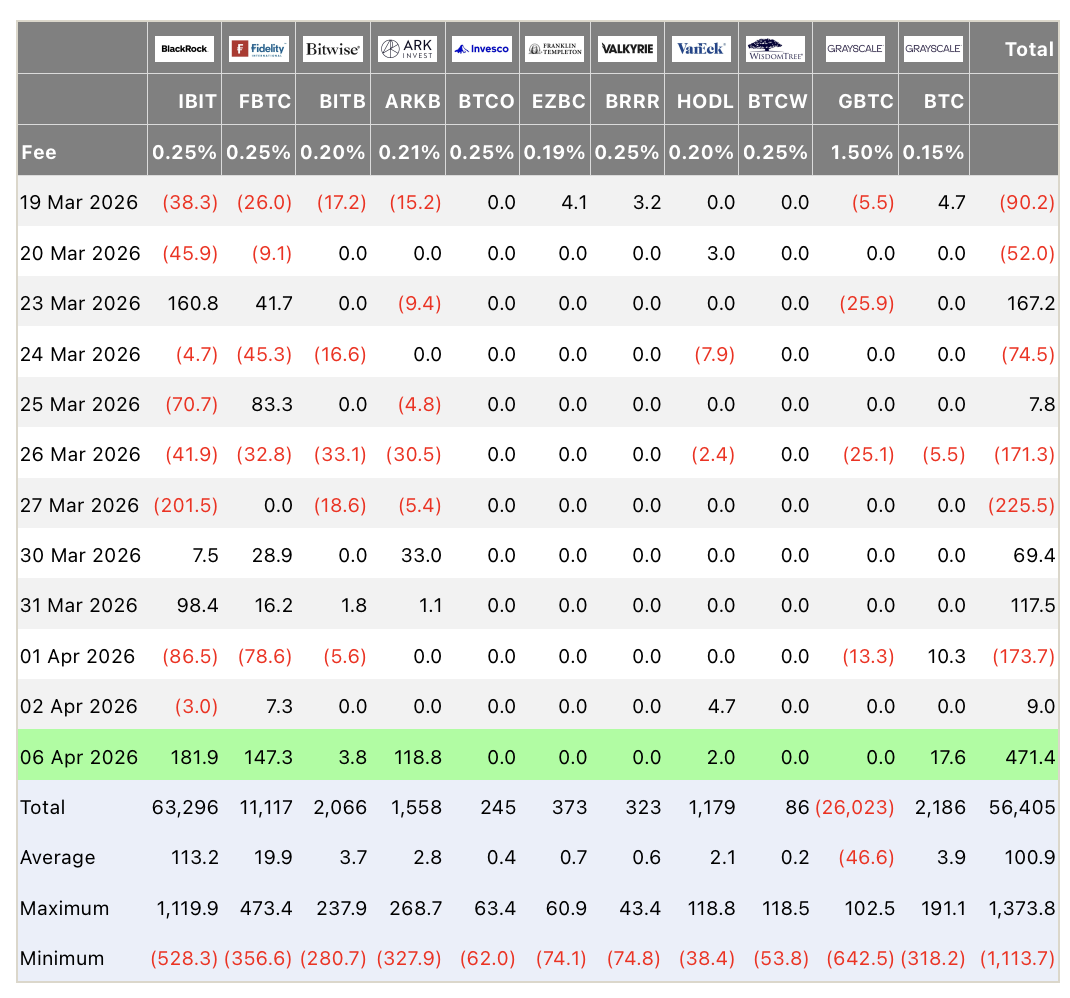Click the Grayscale logo above GBTC
The image size is (1070, 998).
[856, 49]
